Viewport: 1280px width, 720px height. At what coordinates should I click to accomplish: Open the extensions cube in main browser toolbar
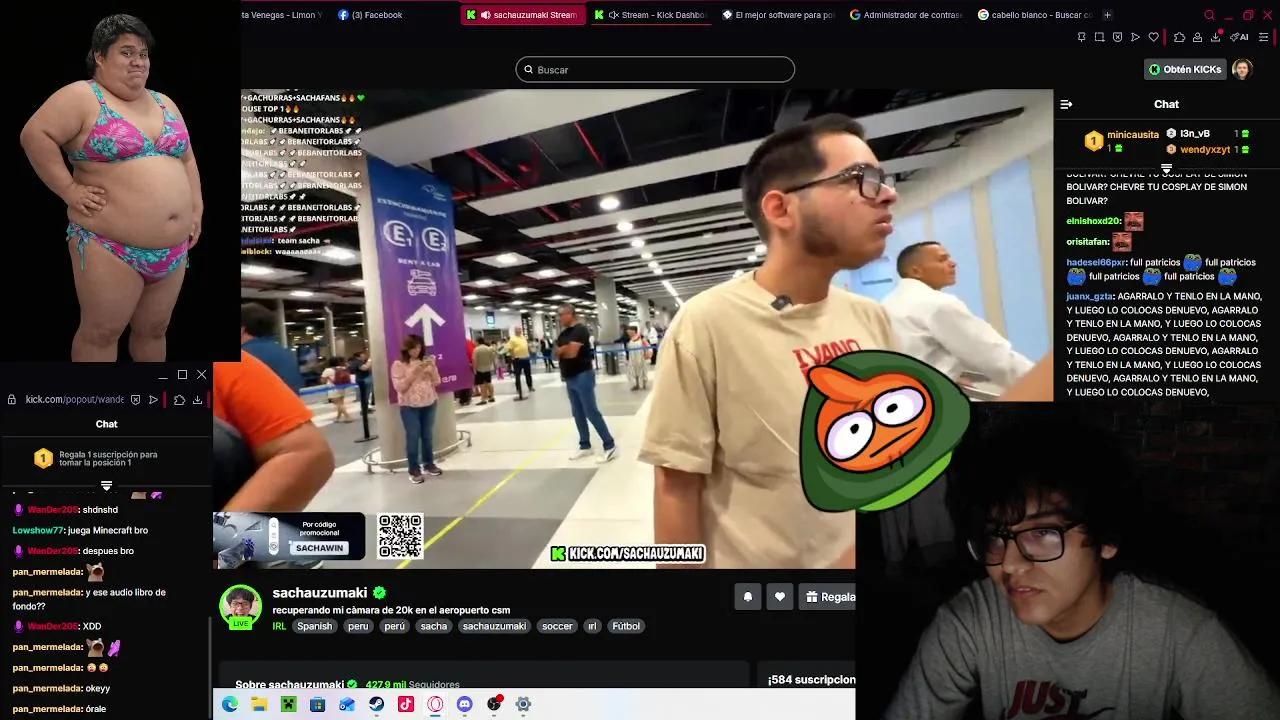tap(1179, 37)
